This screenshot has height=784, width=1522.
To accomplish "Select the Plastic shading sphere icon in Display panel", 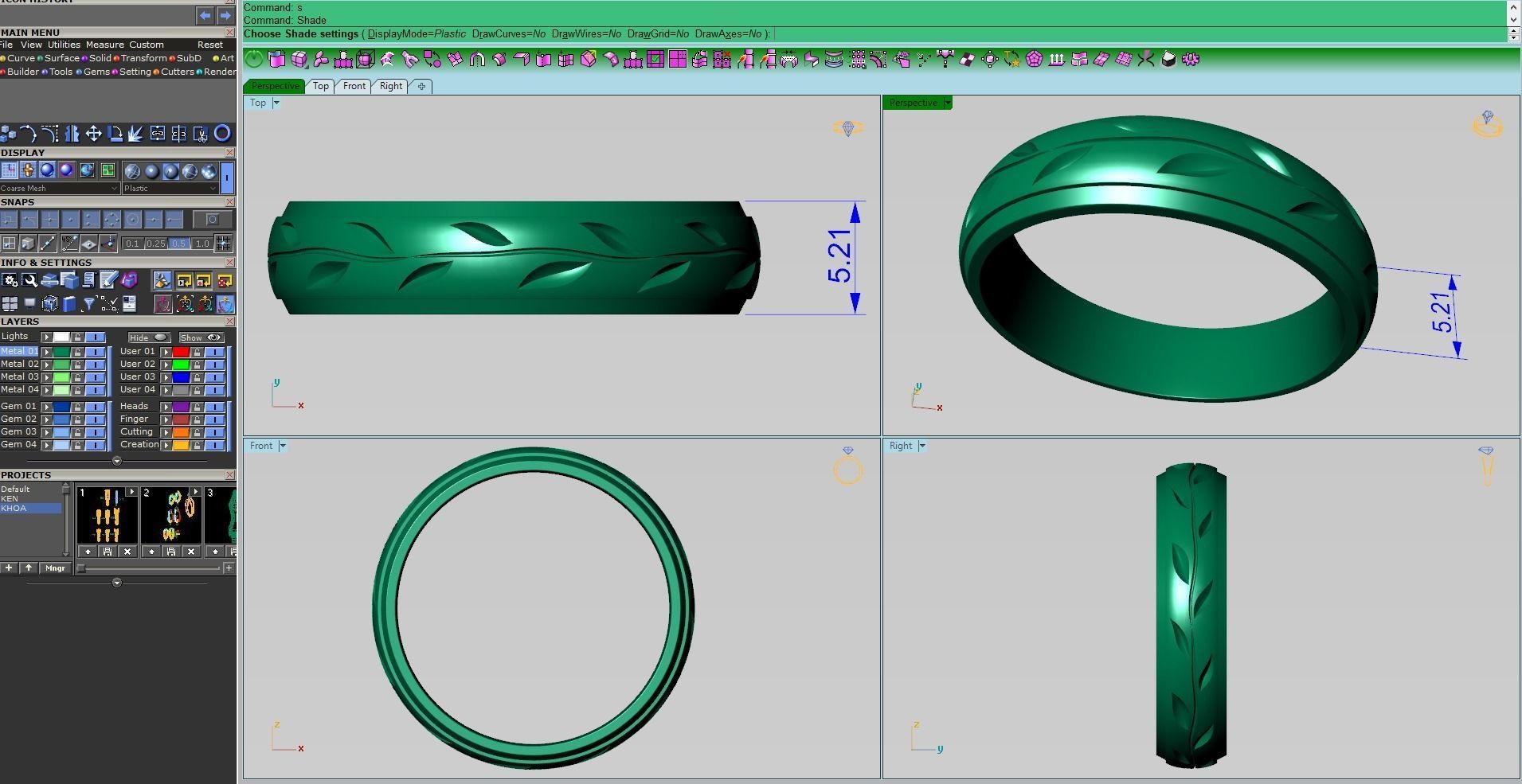I will click(170, 171).
